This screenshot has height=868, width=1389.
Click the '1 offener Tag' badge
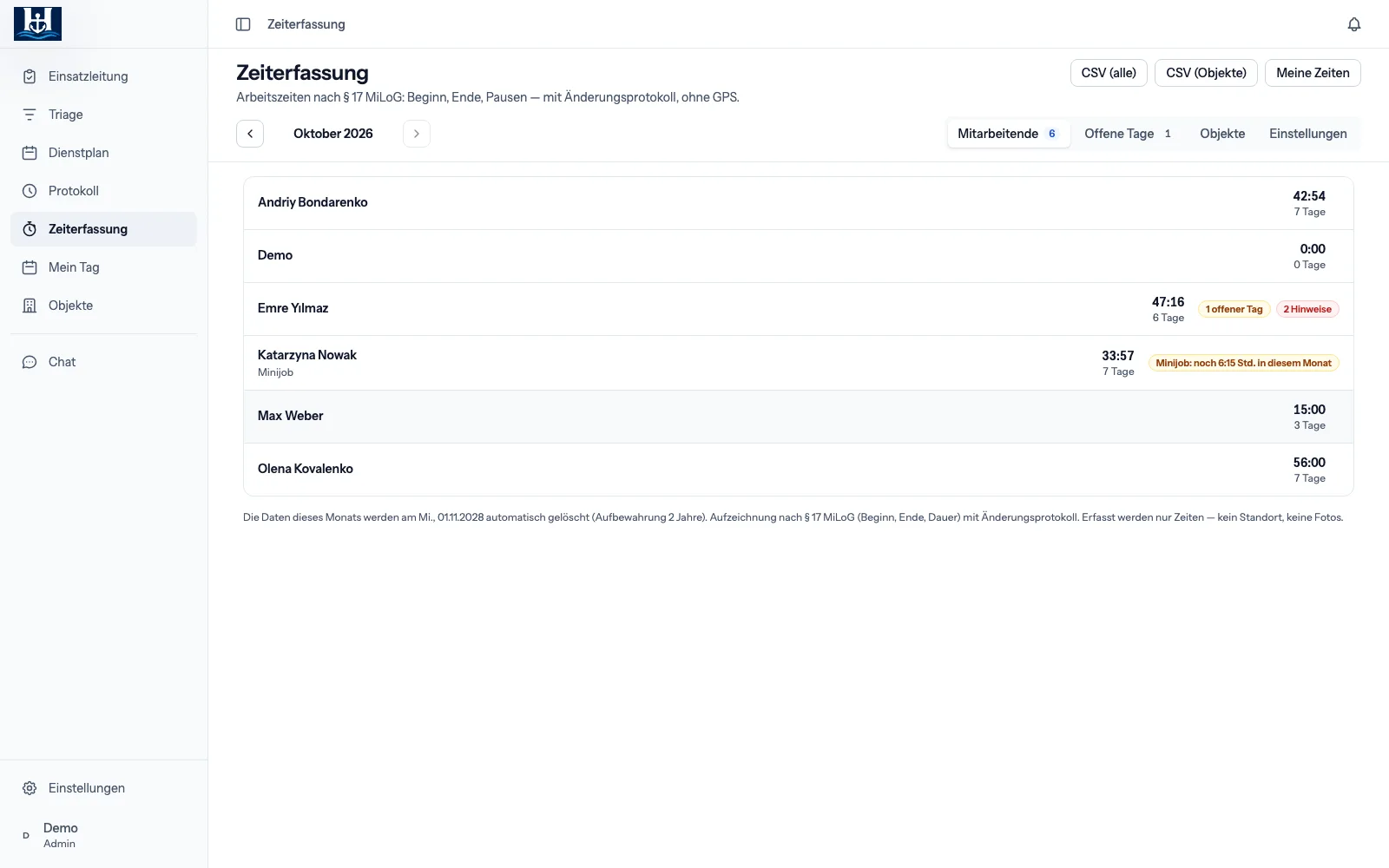coord(1234,309)
